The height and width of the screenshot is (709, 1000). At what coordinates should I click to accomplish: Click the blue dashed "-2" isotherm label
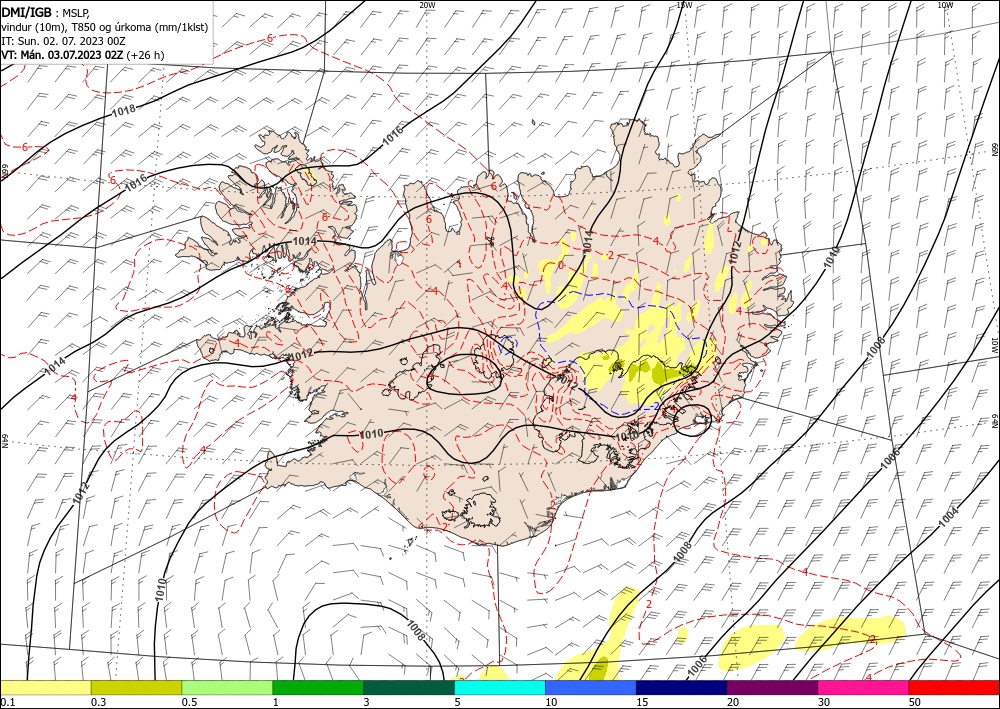click(654, 406)
